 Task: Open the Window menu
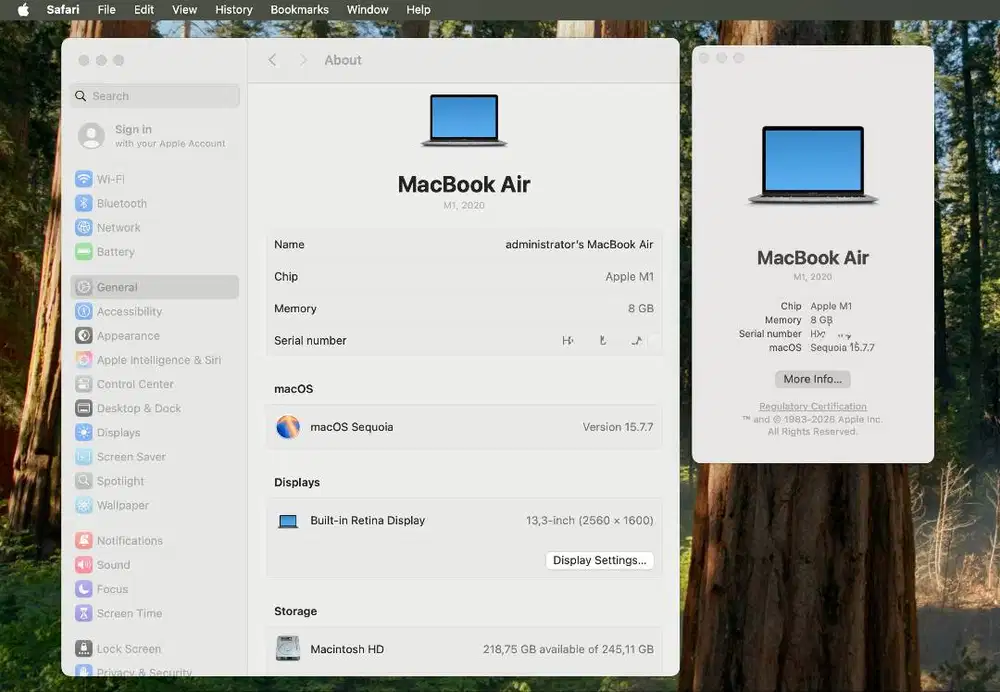367,10
